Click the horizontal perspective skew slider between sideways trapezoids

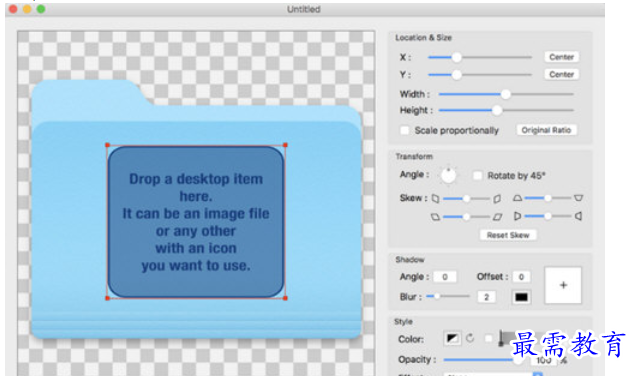(547, 216)
